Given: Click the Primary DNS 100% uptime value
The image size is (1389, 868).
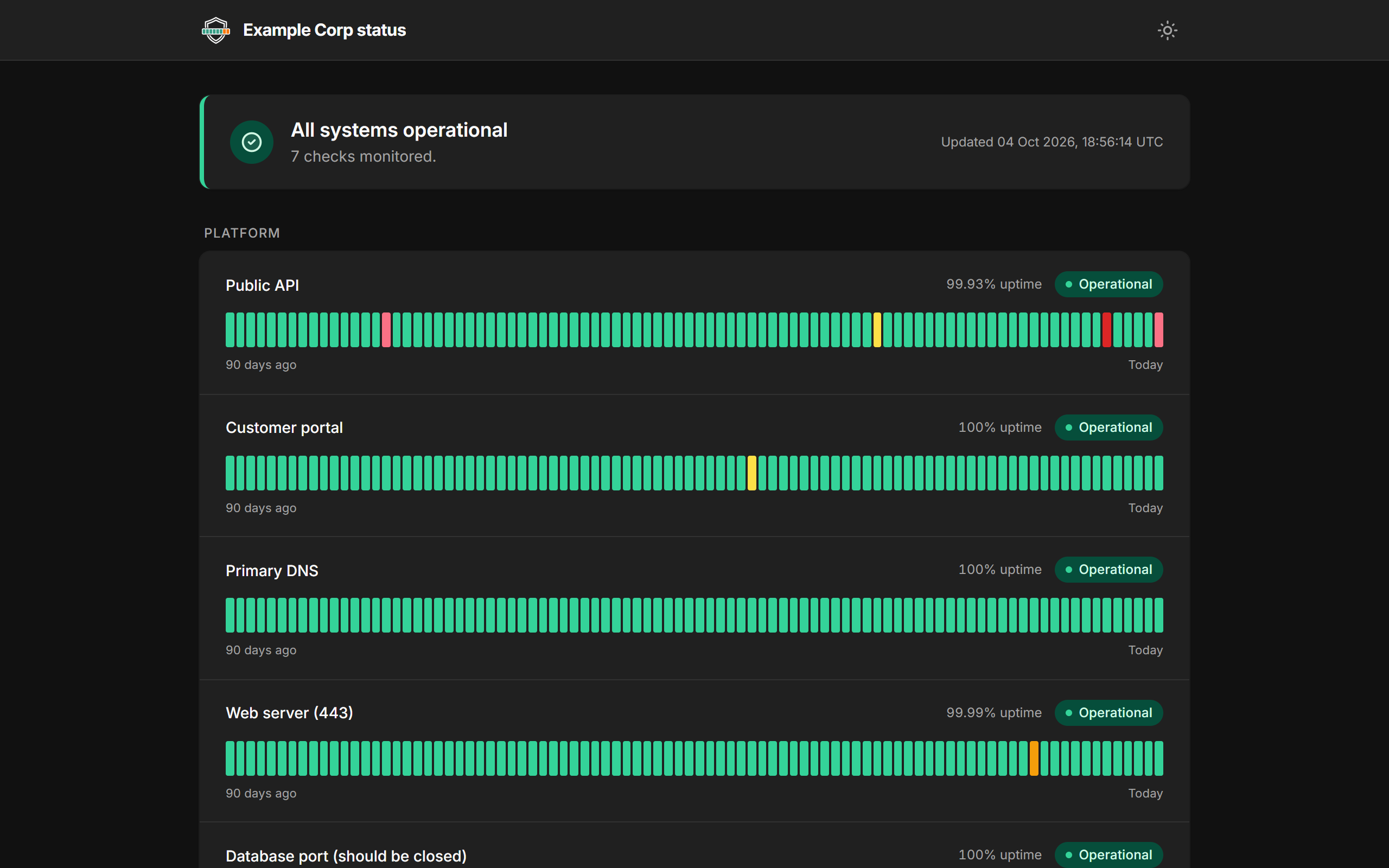Looking at the screenshot, I should [1000, 570].
